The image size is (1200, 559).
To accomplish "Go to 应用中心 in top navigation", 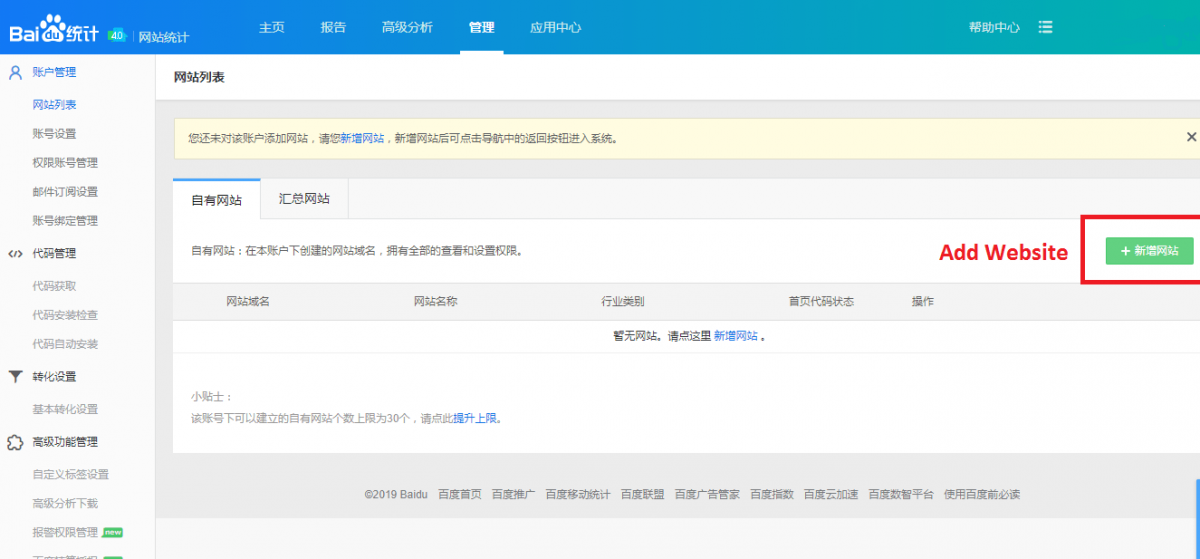I will 555,27.
